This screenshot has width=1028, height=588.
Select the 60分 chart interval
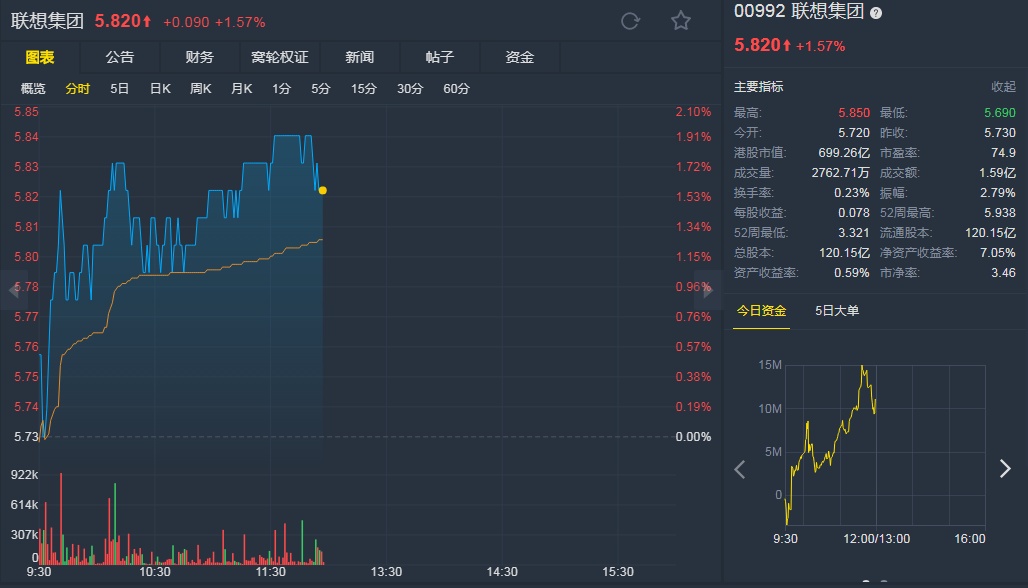tap(456, 89)
